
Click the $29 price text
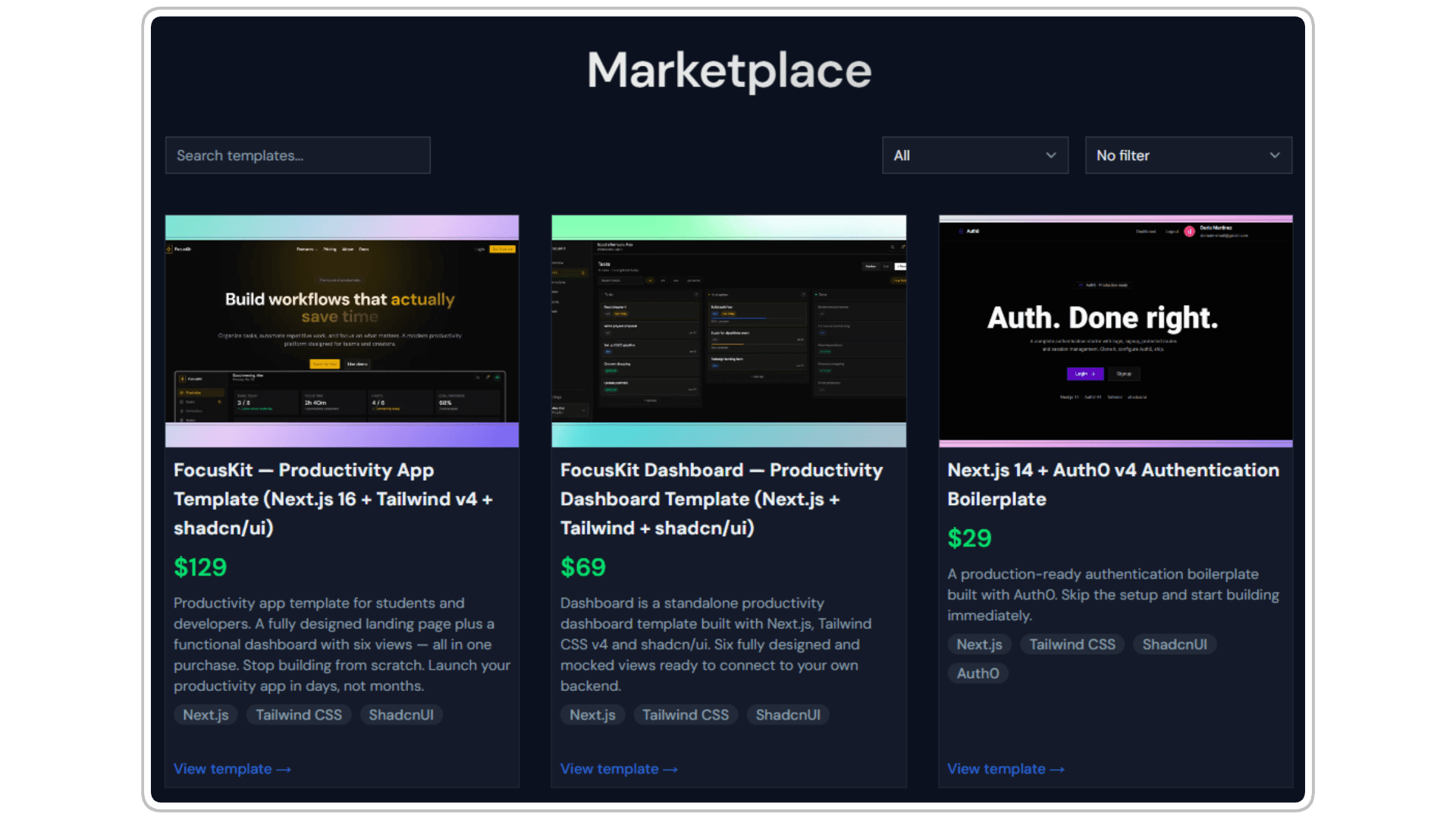point(969,538)
